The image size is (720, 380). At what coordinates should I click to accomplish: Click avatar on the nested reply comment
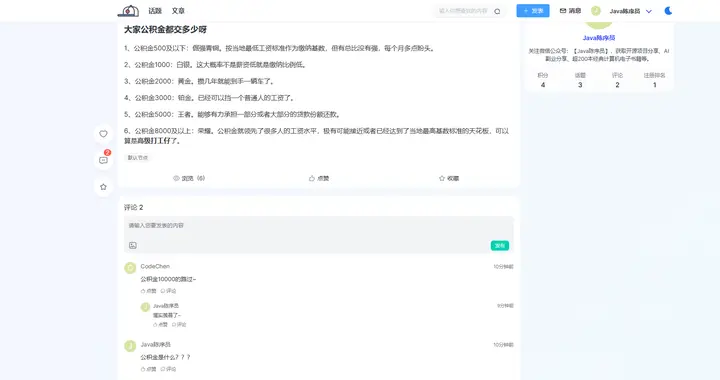point(145,307)
